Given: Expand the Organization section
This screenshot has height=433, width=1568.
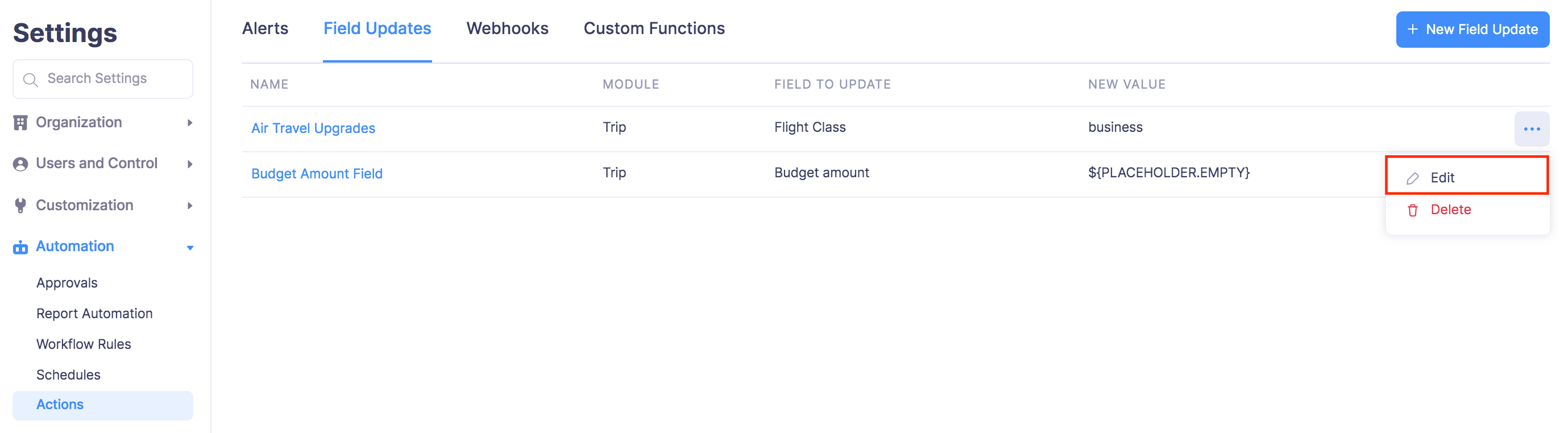Looking at the screenshot, I should [x=189, y=123].
